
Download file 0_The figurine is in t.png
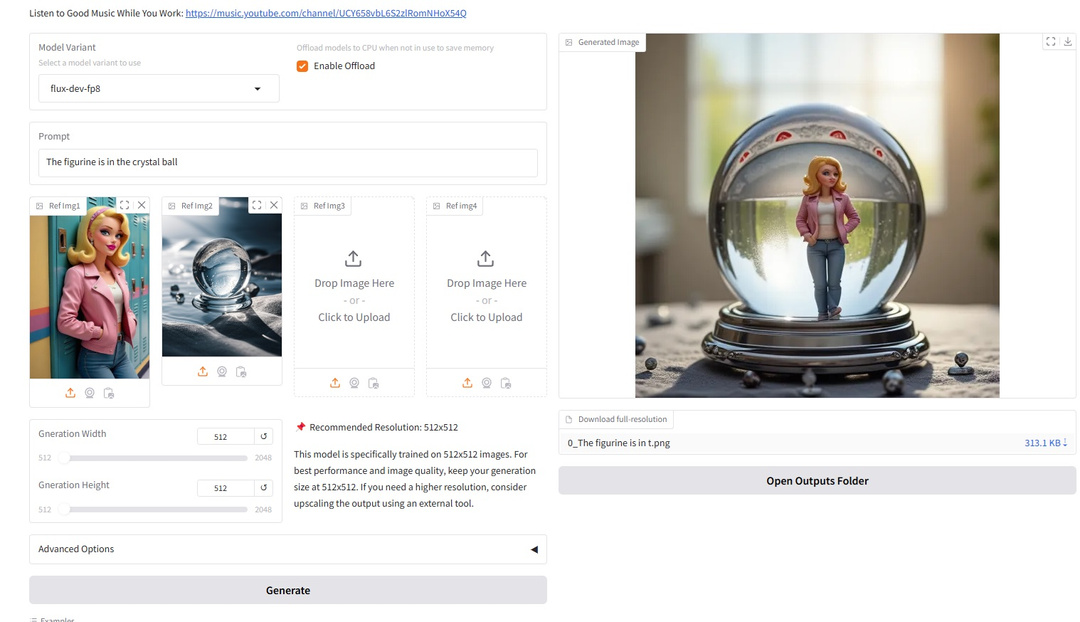tap(619, 443)
